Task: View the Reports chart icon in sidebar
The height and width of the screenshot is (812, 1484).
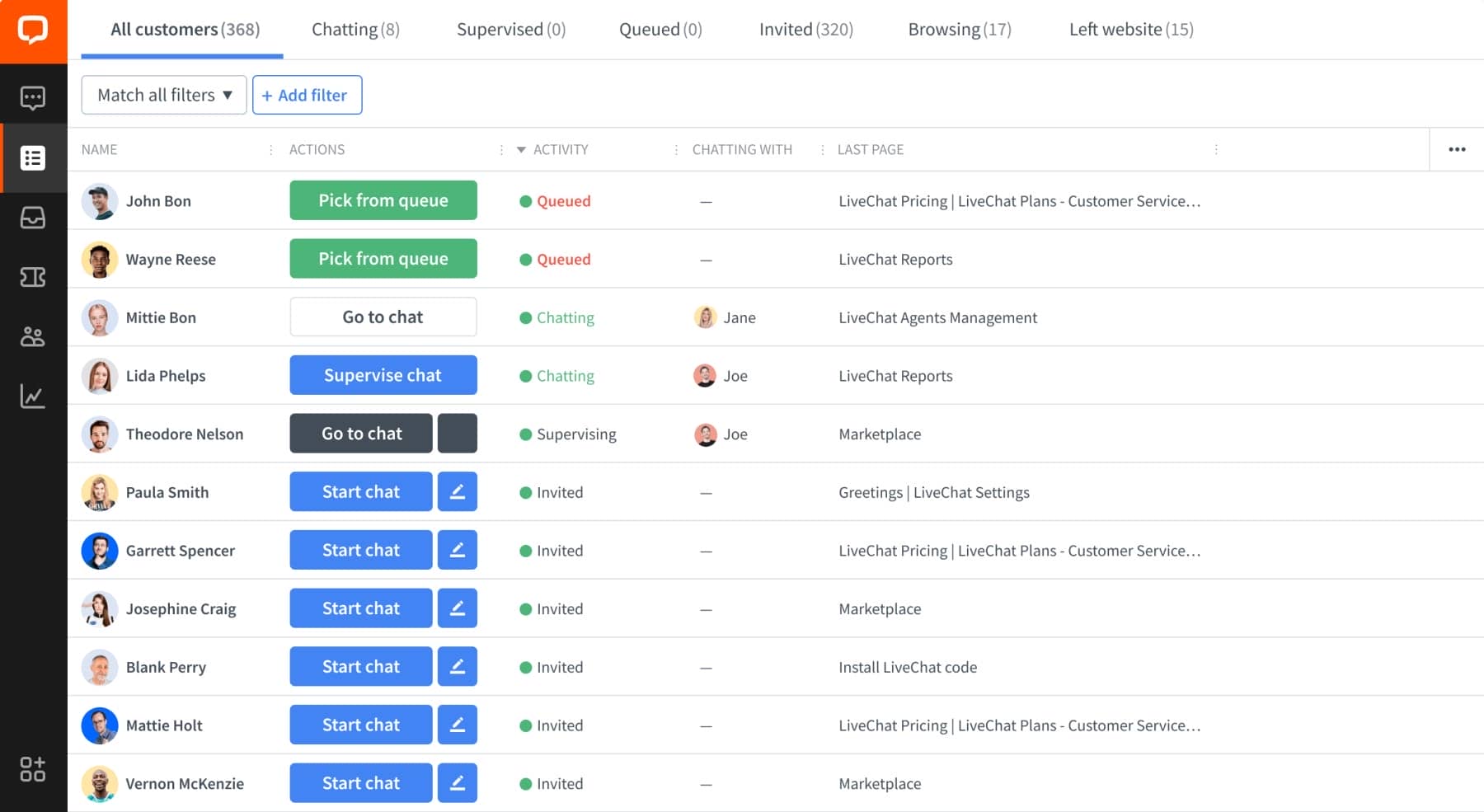Action: tap(33, 397)
